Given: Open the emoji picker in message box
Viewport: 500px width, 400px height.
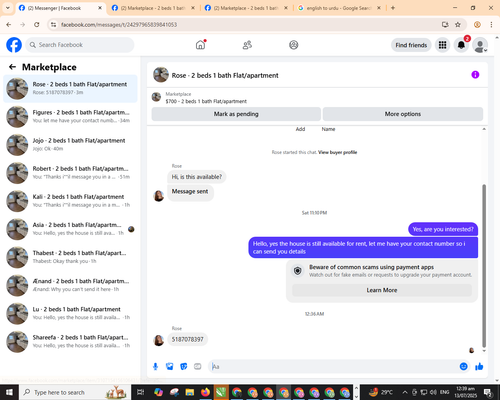Looking at the screenshot, I should point(463,367).
